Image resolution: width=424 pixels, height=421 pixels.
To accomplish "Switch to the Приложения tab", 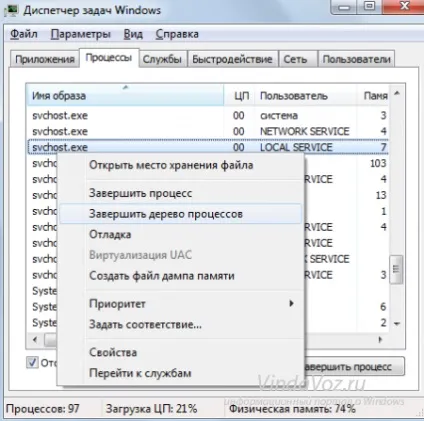I will click(45, 59).
